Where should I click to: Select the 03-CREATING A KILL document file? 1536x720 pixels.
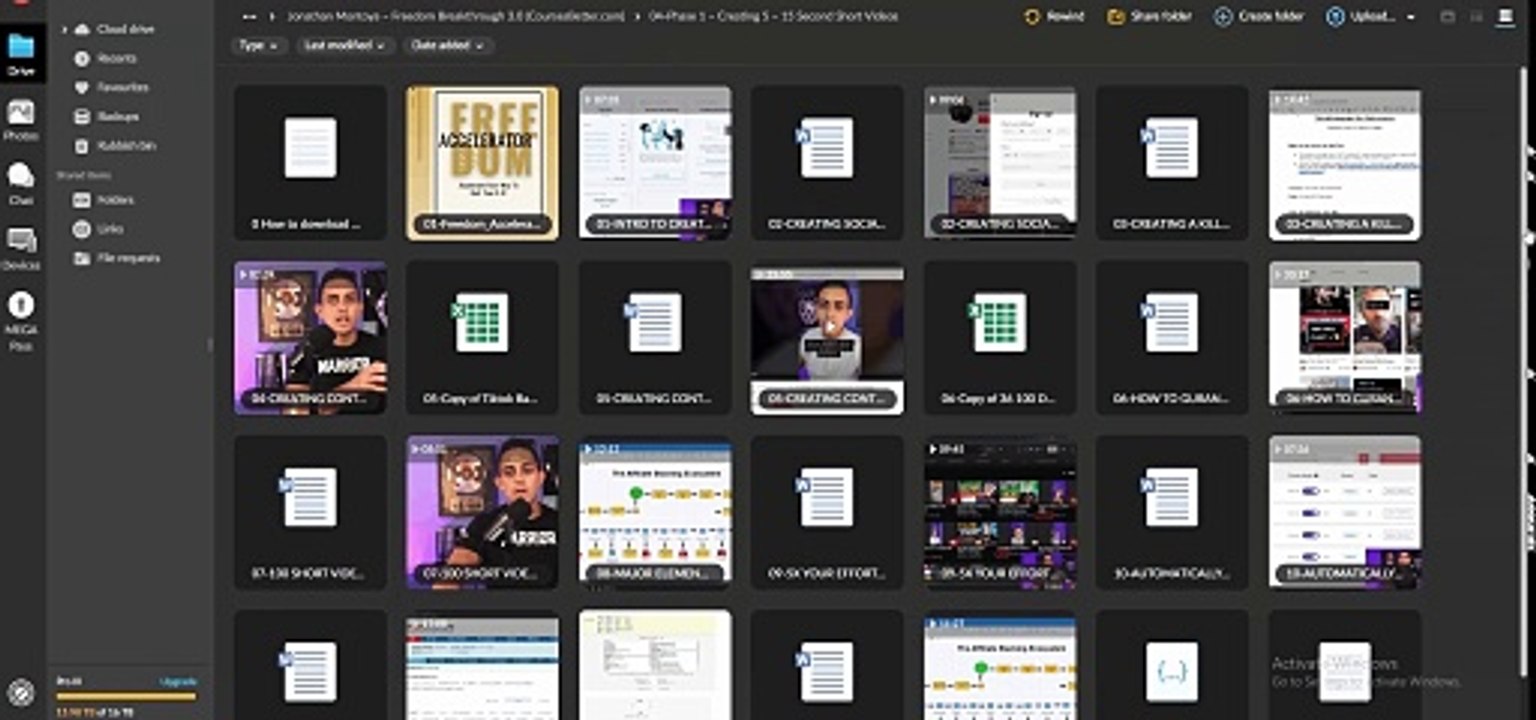tap(1172, 162)
